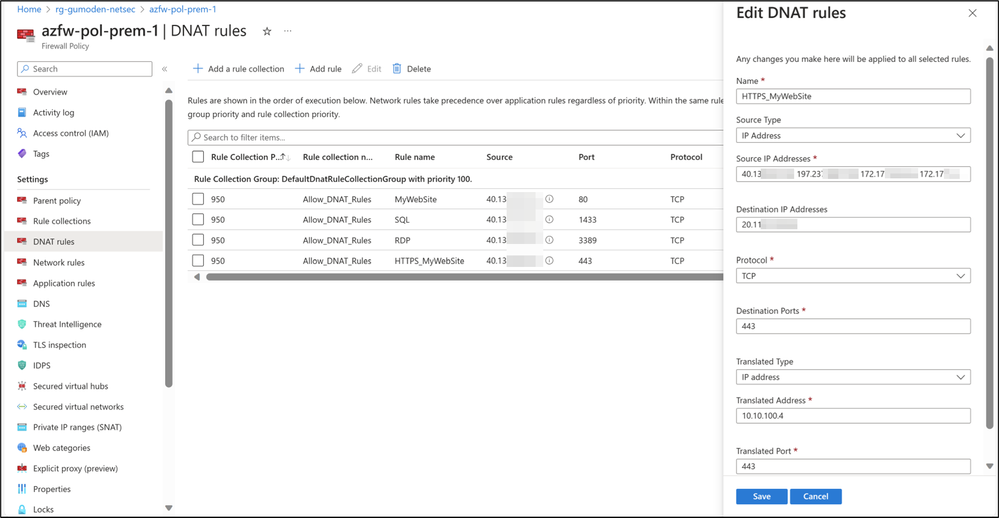The height and width of the screenshot is (518, 999).
Task: Click the table horizontal scrollbar
Action: click(464, 277)
